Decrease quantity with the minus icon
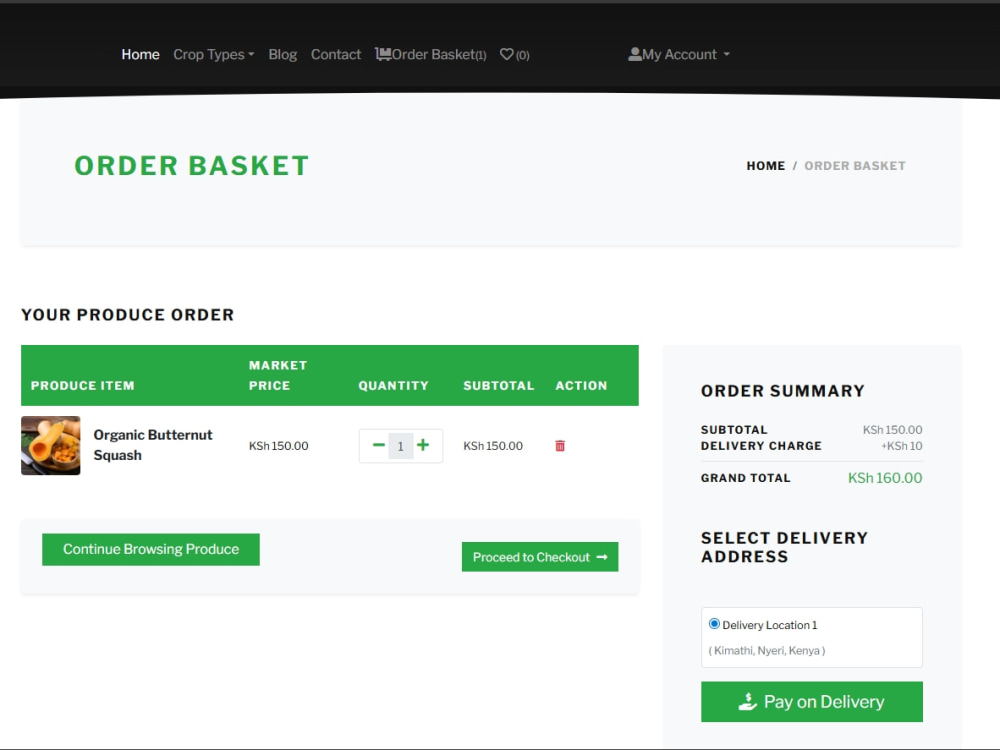 (378, 445)
